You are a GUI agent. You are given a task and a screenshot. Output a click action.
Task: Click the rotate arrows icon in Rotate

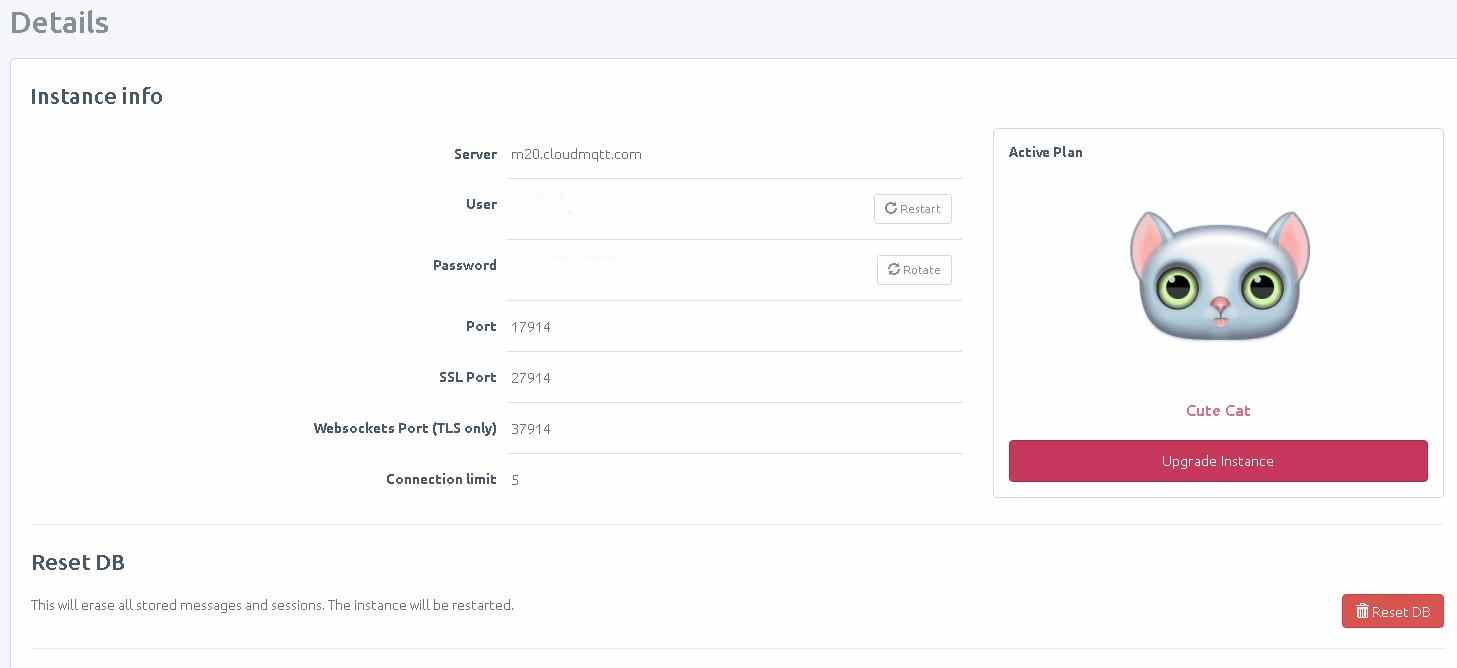(x=894, y=270)
